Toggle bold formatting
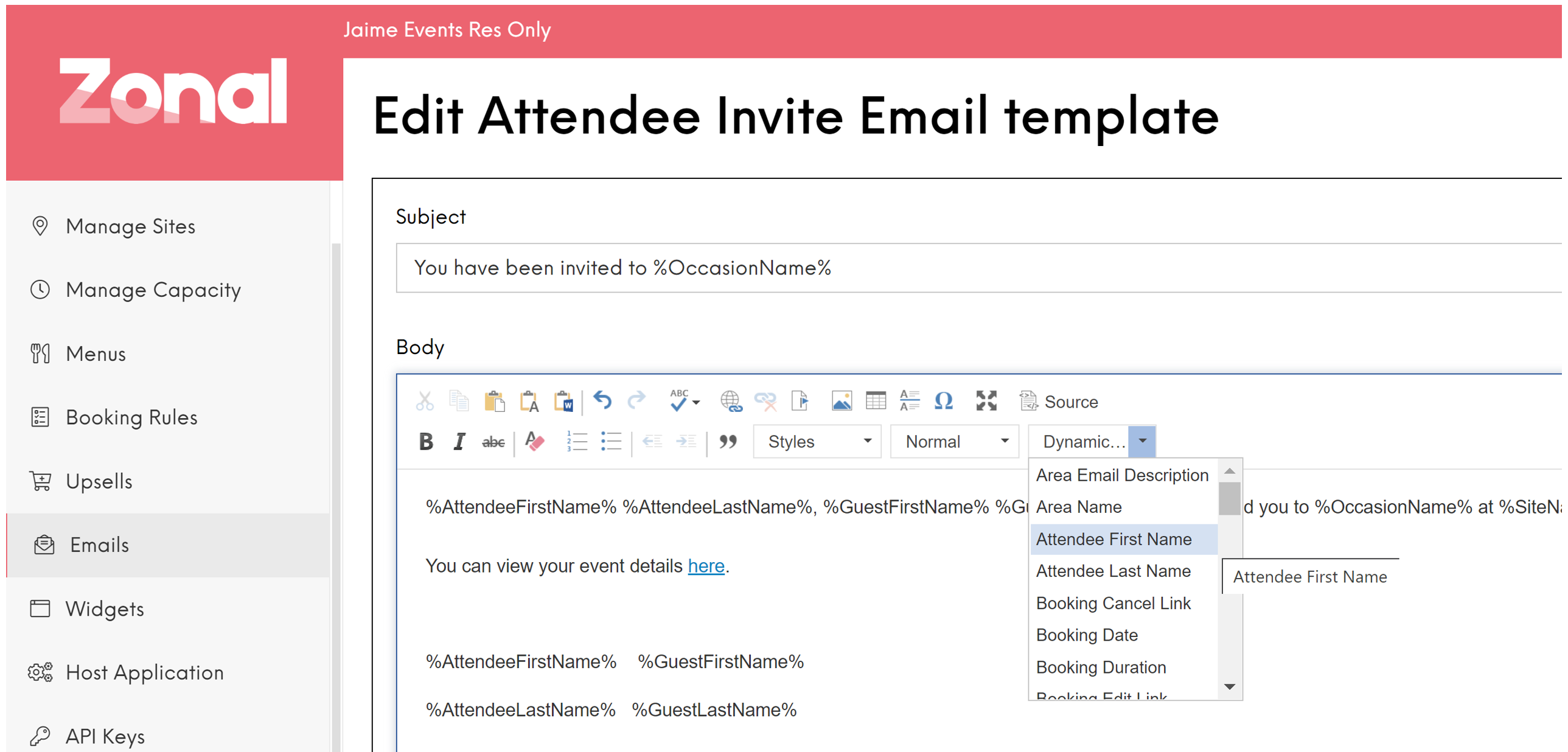The width and height of the screenshot is (1568, 752). pos(426,442)
